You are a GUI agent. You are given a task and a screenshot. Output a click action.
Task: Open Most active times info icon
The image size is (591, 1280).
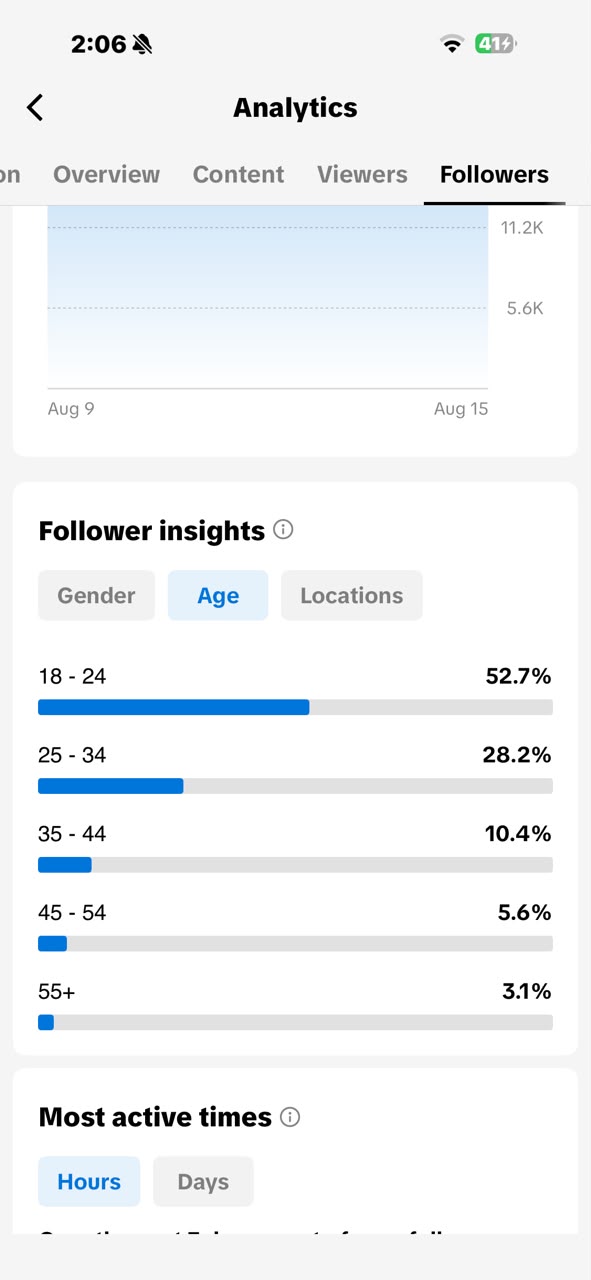290,1117
